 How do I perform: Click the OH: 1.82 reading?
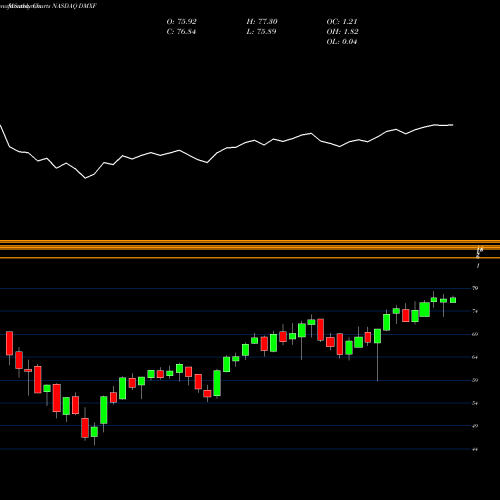pos(342,32)
